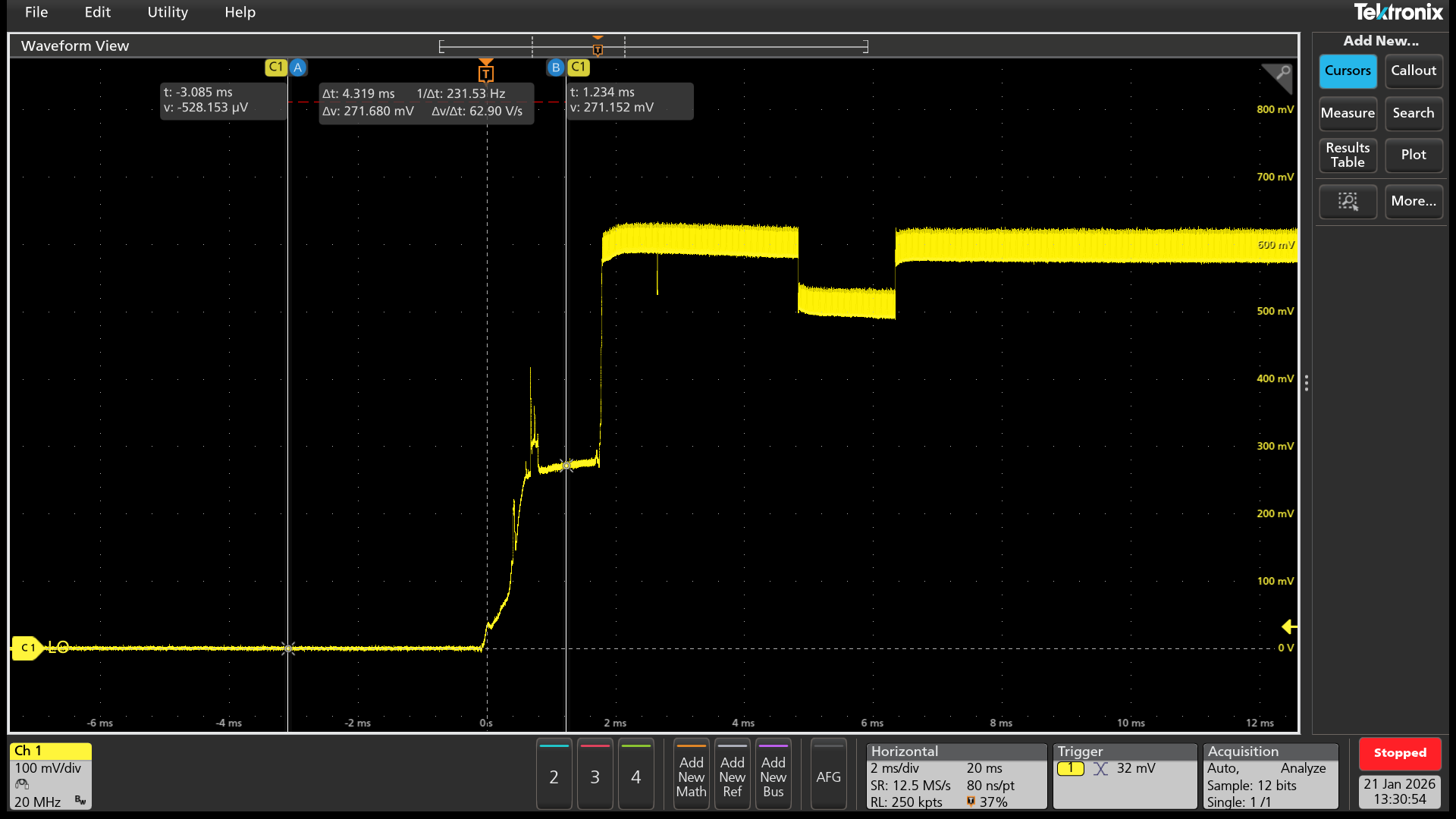Click the Stopped run state button
The height and width of the screenshot is (819, 1456).
pos(1400,753)
